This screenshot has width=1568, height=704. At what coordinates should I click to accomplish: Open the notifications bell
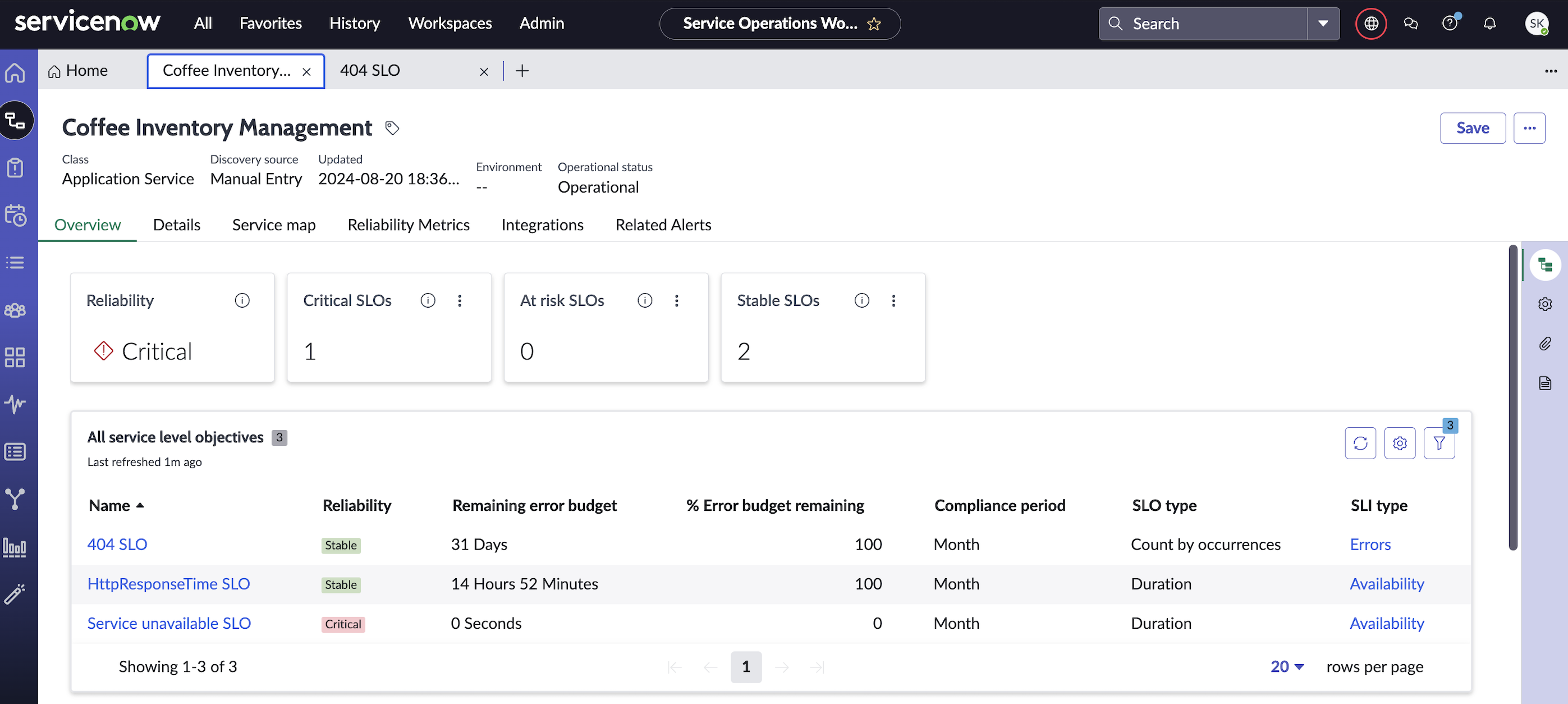(x=1490, y=24)
